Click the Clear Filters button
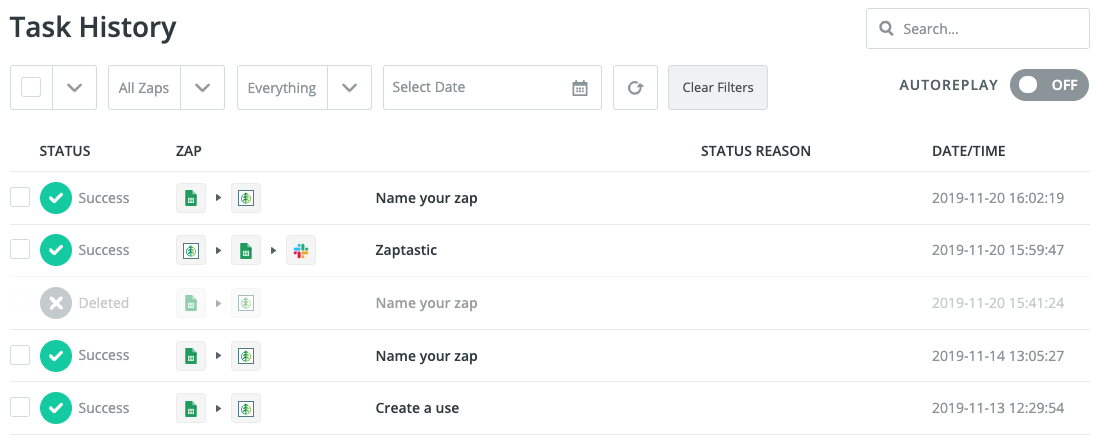Viewport: 1099px width, 438px height. [717, 88]
